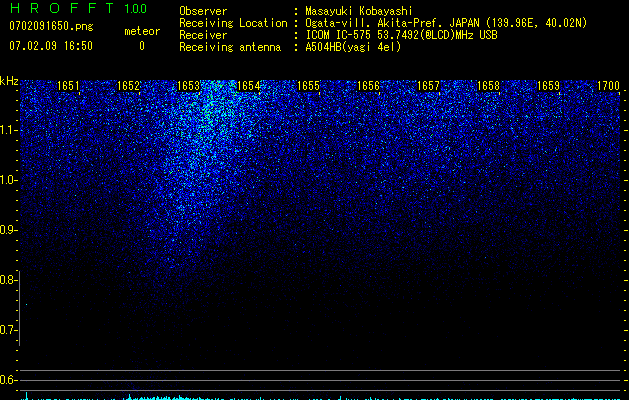The image size is (629, 400).
Task: Click the 1652 time marker
Action: (x=128, y=86)
